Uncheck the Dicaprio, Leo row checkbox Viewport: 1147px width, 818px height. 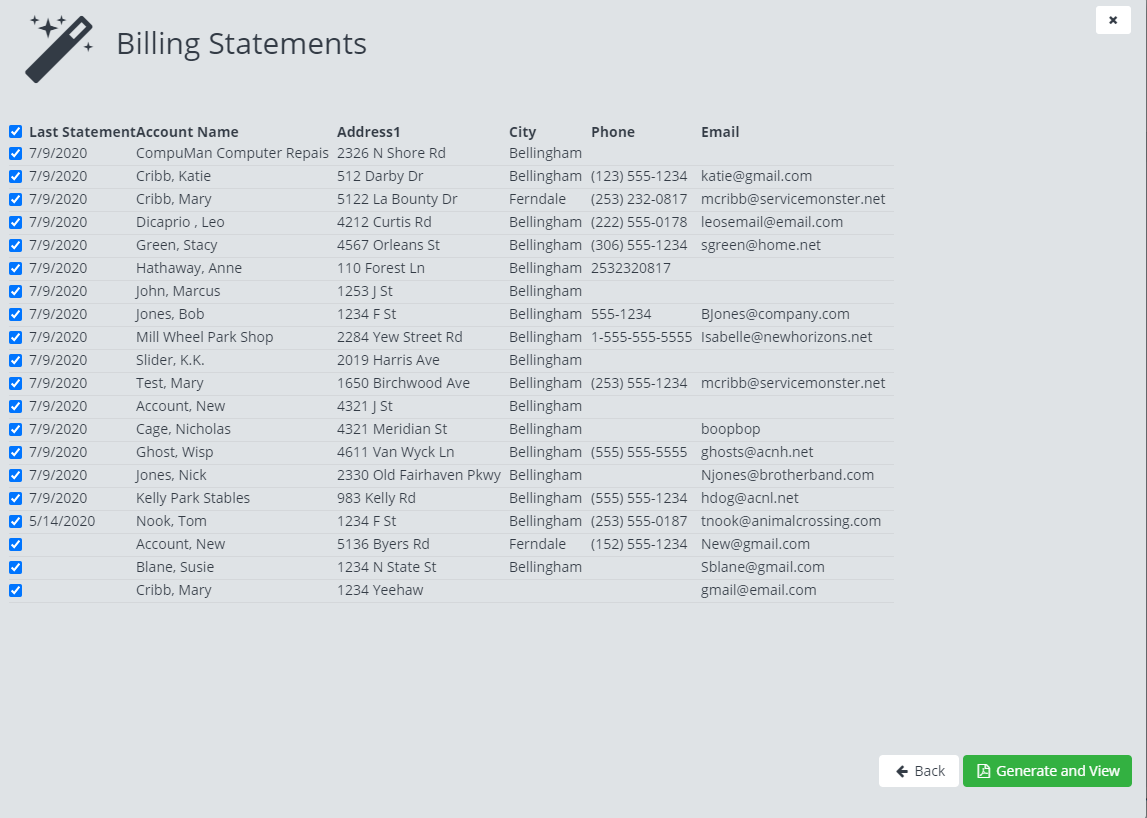15,223
